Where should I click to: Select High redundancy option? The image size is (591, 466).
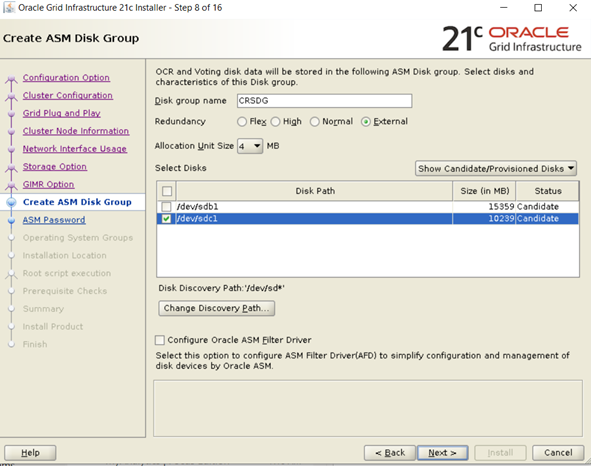coord(276,122)
